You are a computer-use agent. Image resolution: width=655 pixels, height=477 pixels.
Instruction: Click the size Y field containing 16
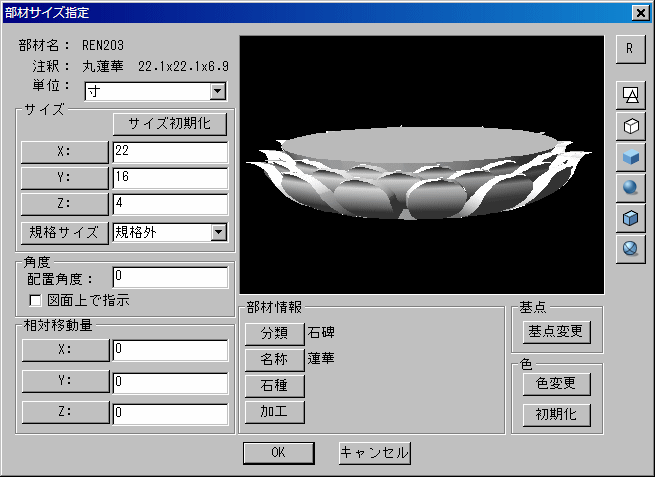[x=170, y=178]
